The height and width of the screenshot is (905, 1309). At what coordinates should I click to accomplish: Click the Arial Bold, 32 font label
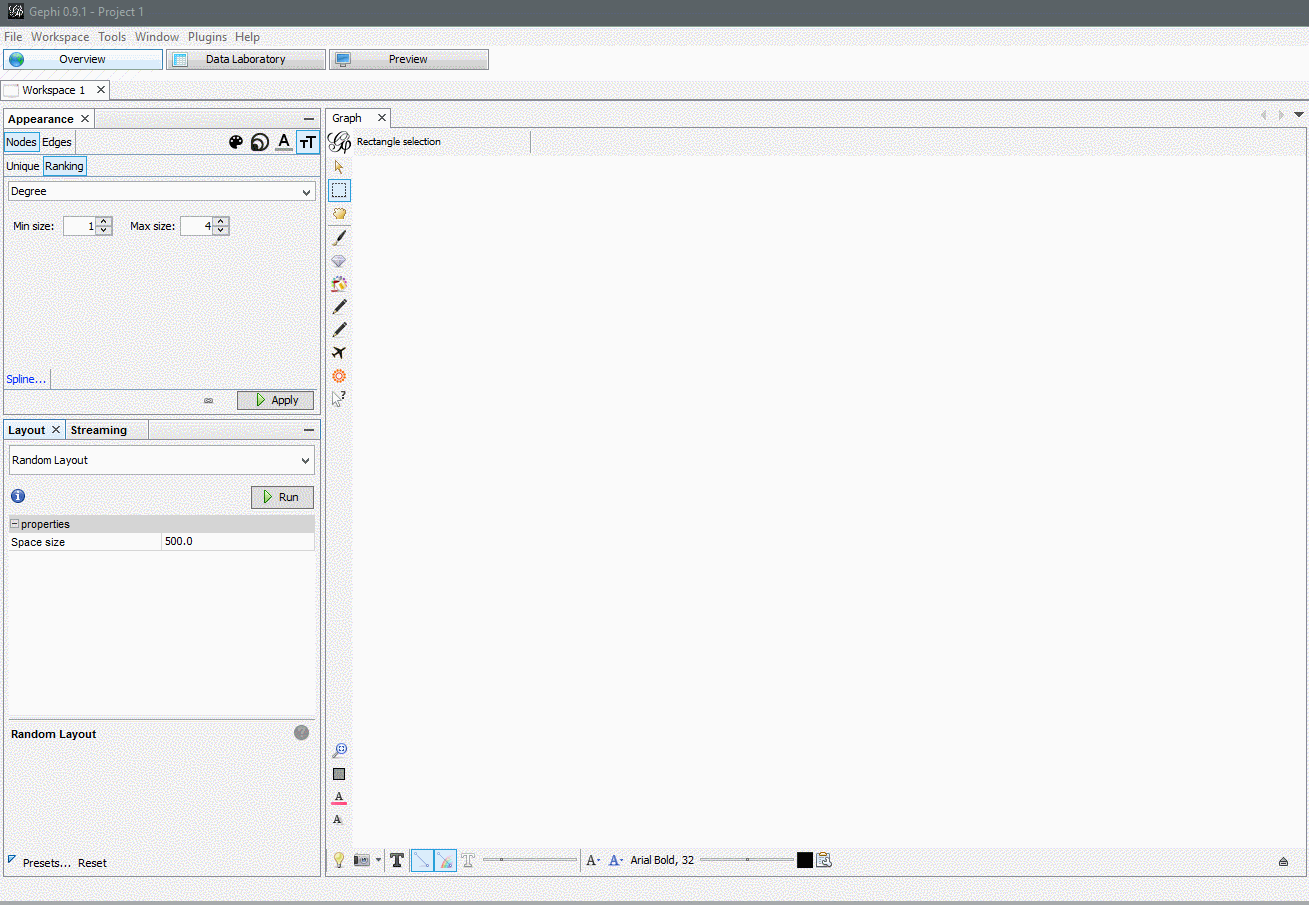coord(662,860)
